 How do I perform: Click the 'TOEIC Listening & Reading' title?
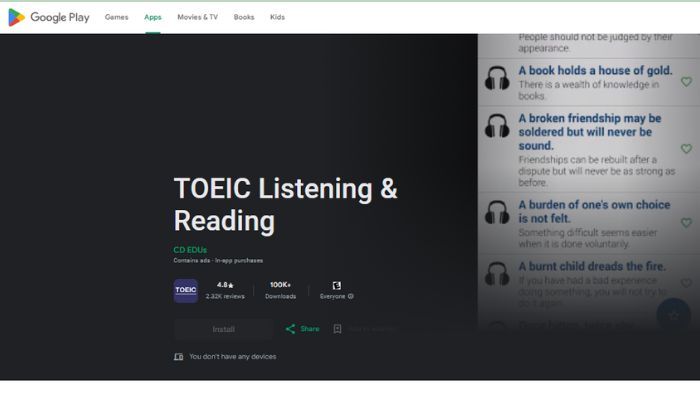[x=285, y=204]
